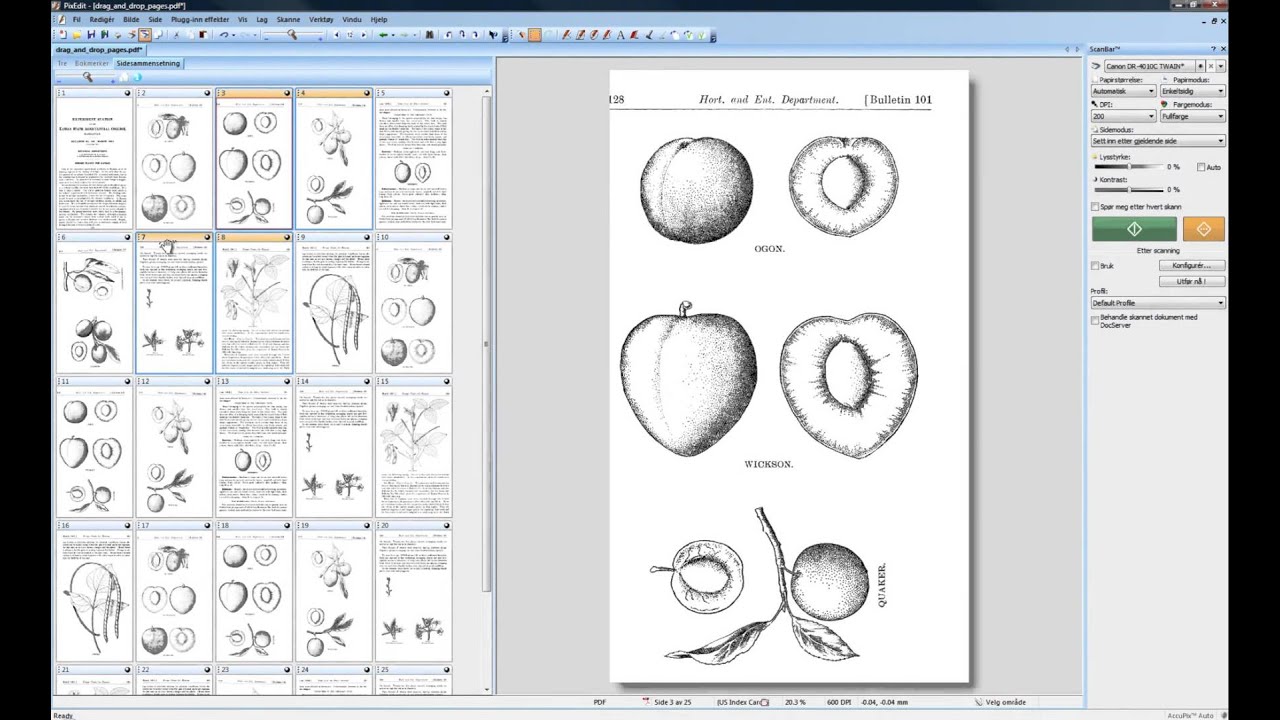Viewport: 1280px width, 720px height.
Task: Click the New document toolbar icon
Action: tap(62, 35)
